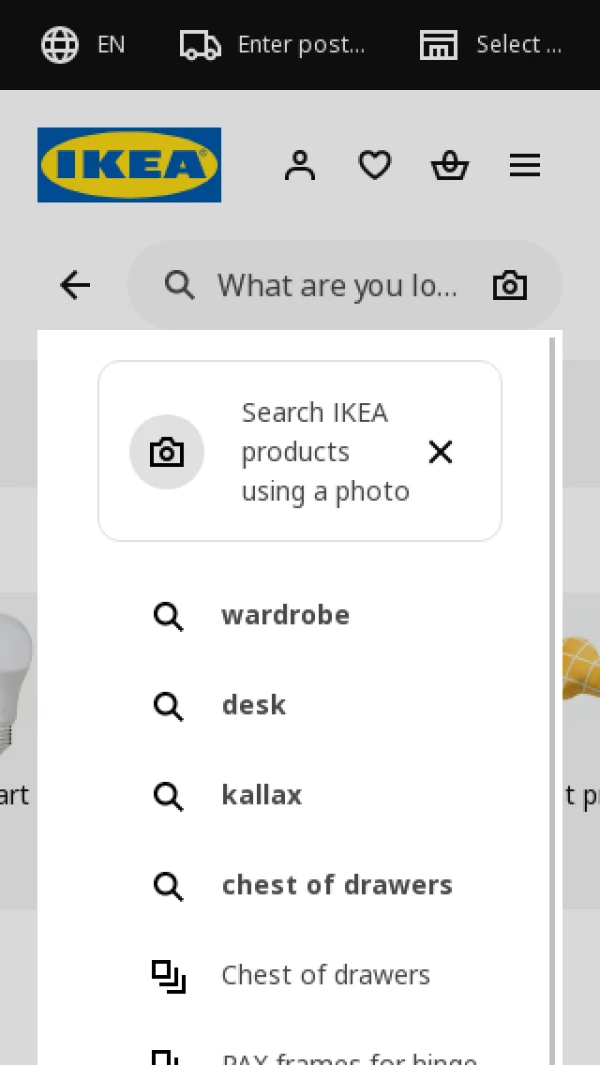Choose the wardrobe search suggestion
Screen dimensions: 600x1065
tap(285, 615)
